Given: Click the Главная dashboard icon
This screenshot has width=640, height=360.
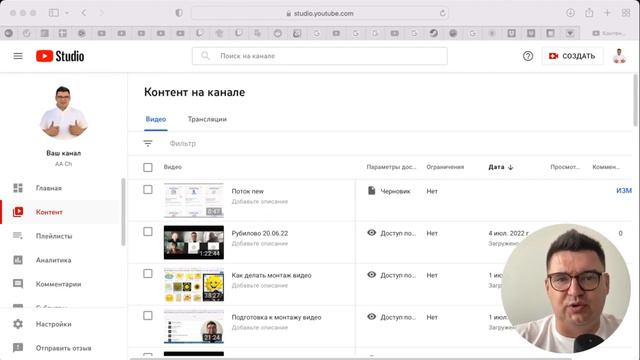Looking at the screenshot, I should click(18, 188).
